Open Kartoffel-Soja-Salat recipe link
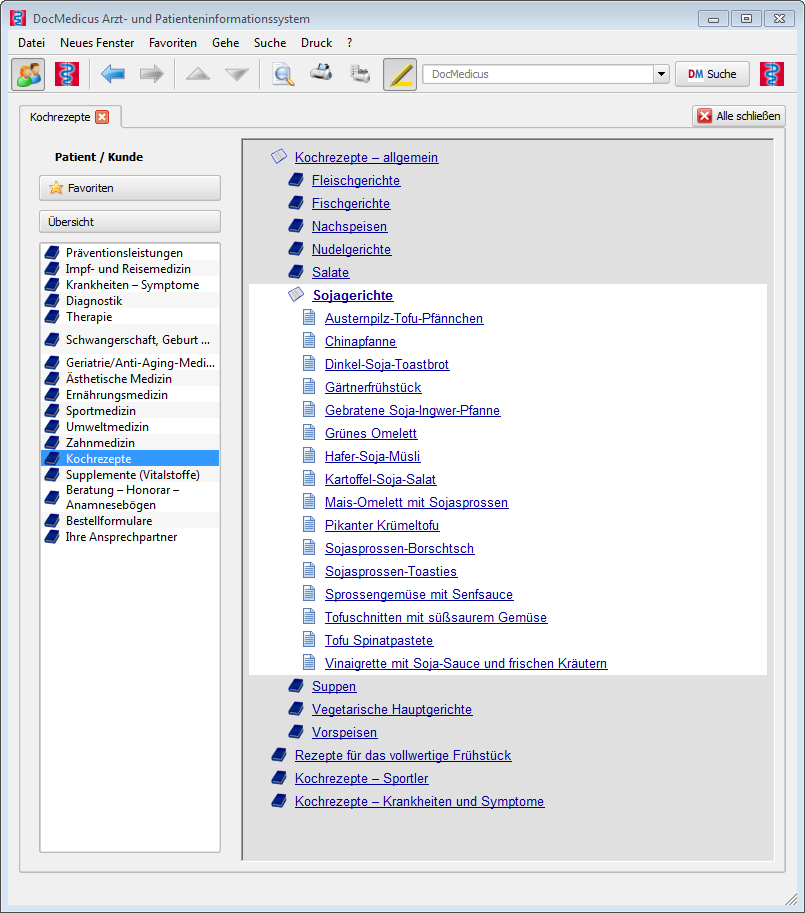 (x=381, y=479)
